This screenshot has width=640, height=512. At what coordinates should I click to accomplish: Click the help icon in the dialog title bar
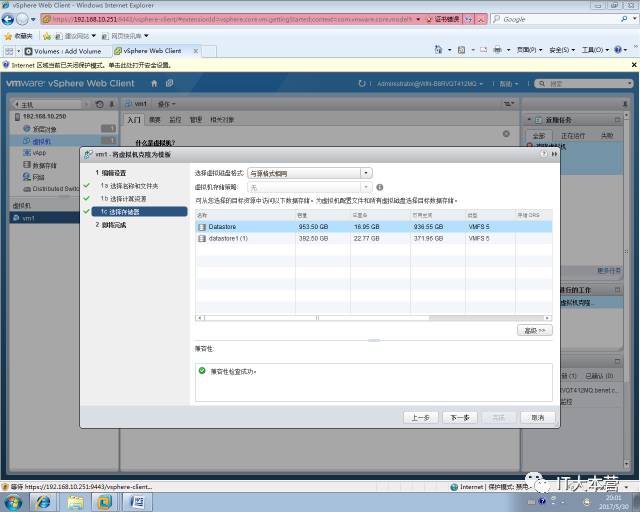[544, 154]
